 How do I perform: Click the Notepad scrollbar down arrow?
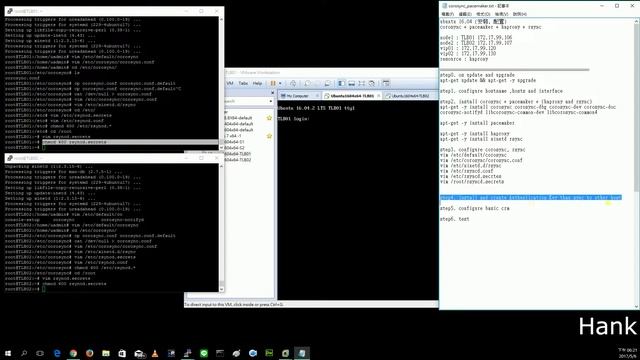pos(637,307)
